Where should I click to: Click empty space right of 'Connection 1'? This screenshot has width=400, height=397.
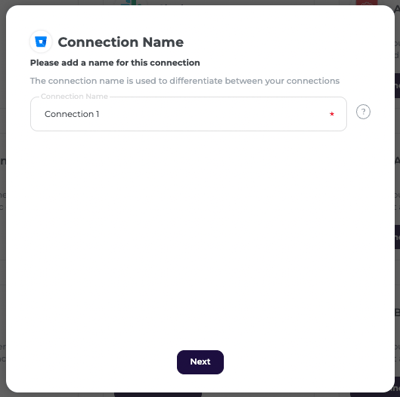pos(213,114)
